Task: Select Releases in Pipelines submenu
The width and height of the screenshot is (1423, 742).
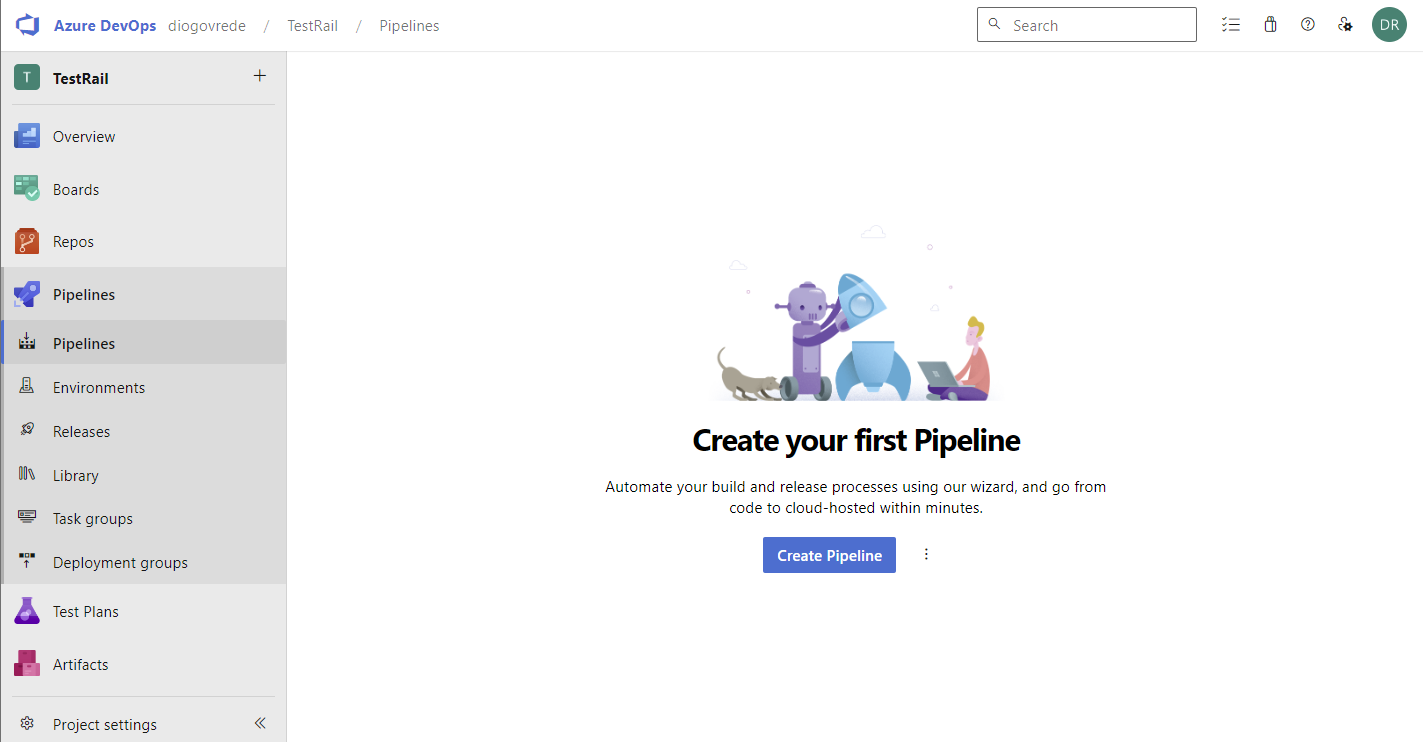Action: pyautogui.click(x=81, y=432)
